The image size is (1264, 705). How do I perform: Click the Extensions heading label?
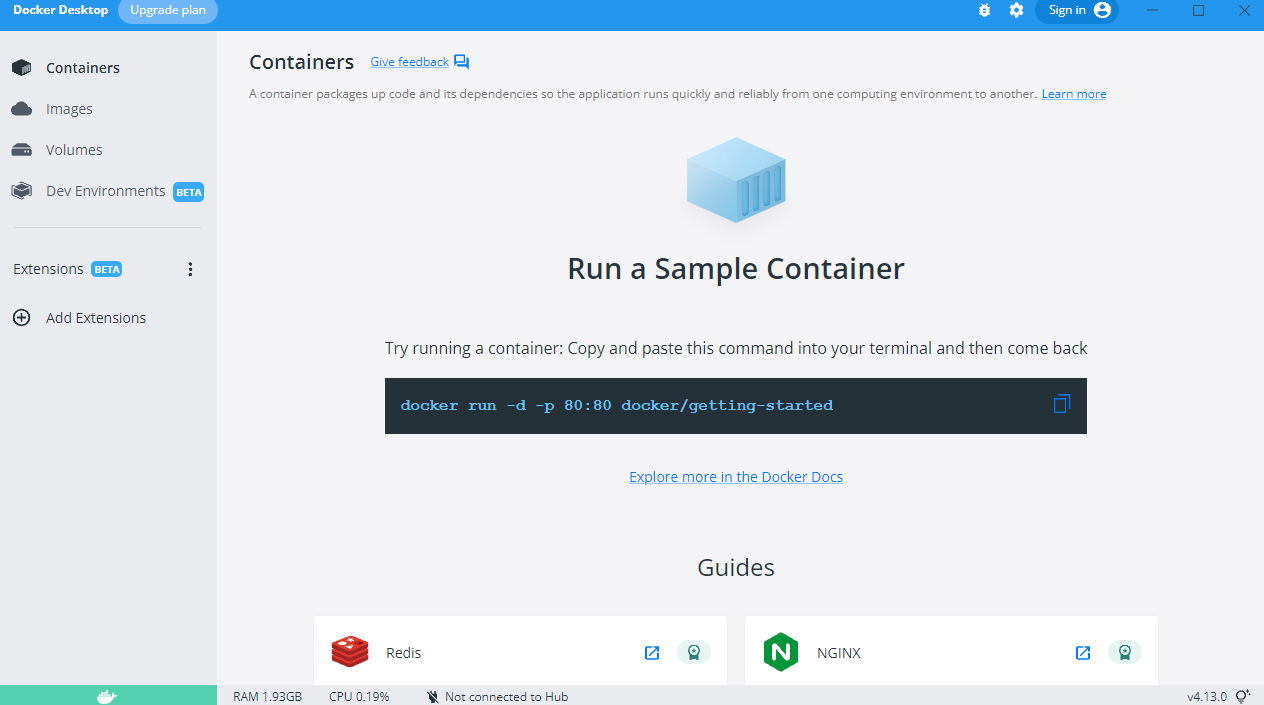point(48,269)
